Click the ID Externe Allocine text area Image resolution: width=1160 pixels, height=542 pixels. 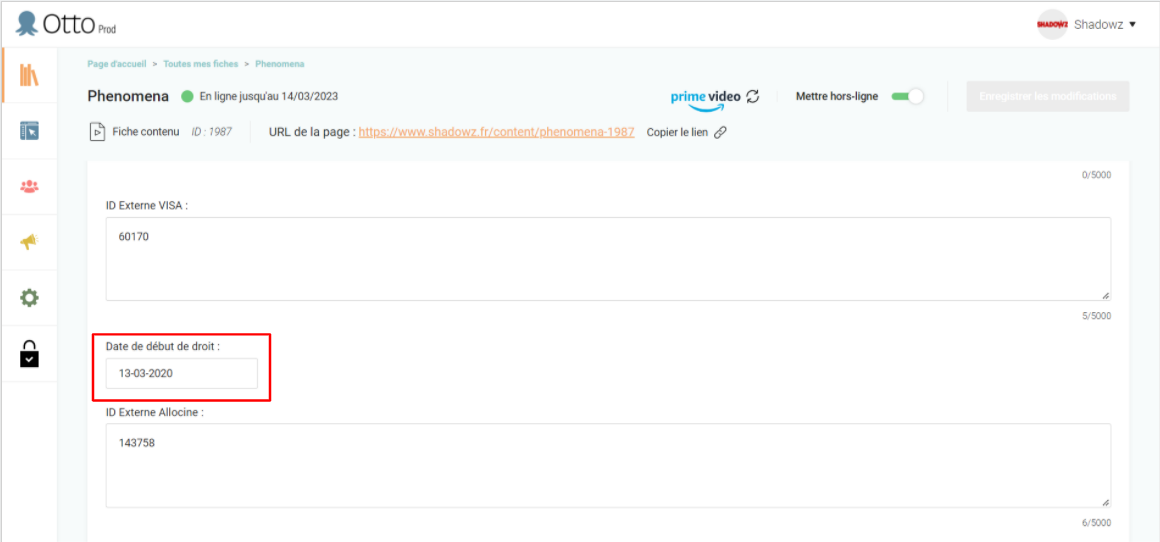(x=608, y=465)
